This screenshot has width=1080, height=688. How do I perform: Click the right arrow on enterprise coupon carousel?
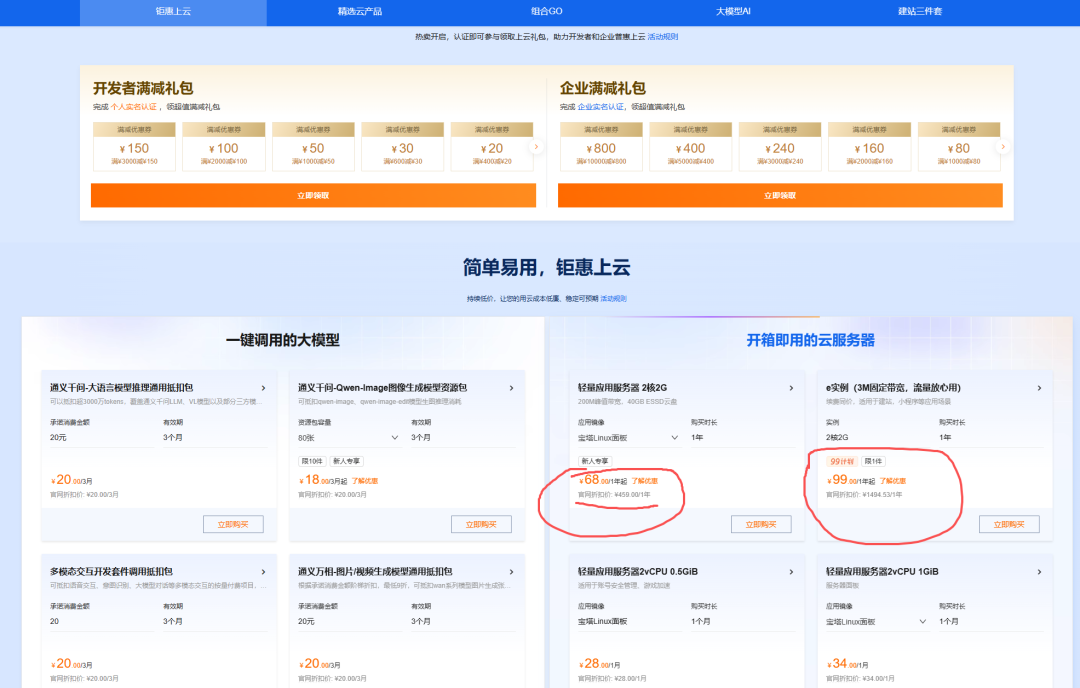coord(1004,145)
